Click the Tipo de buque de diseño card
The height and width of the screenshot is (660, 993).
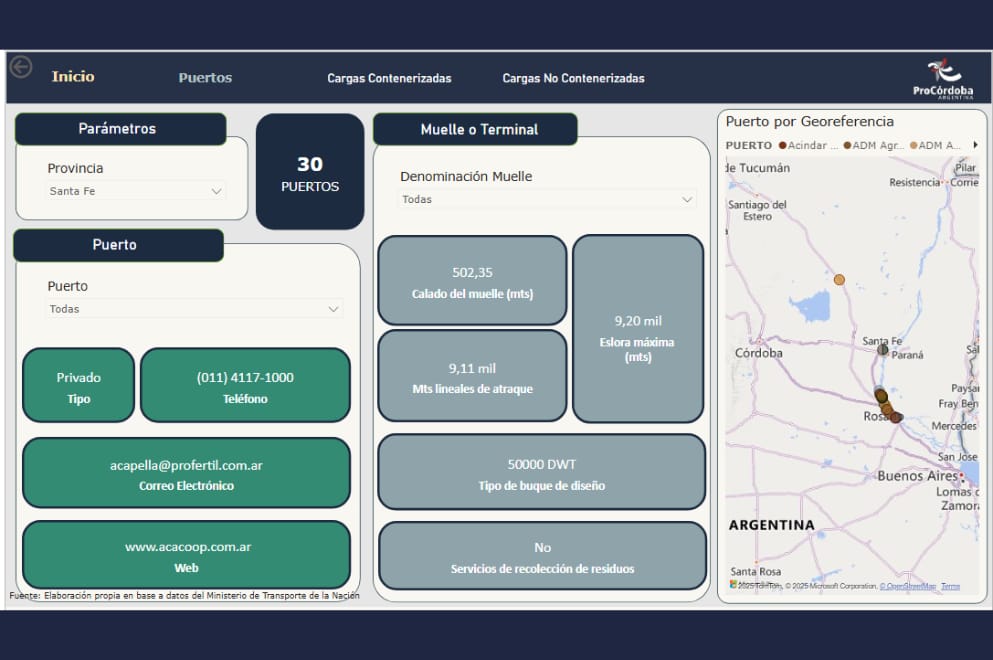[541, 472]
